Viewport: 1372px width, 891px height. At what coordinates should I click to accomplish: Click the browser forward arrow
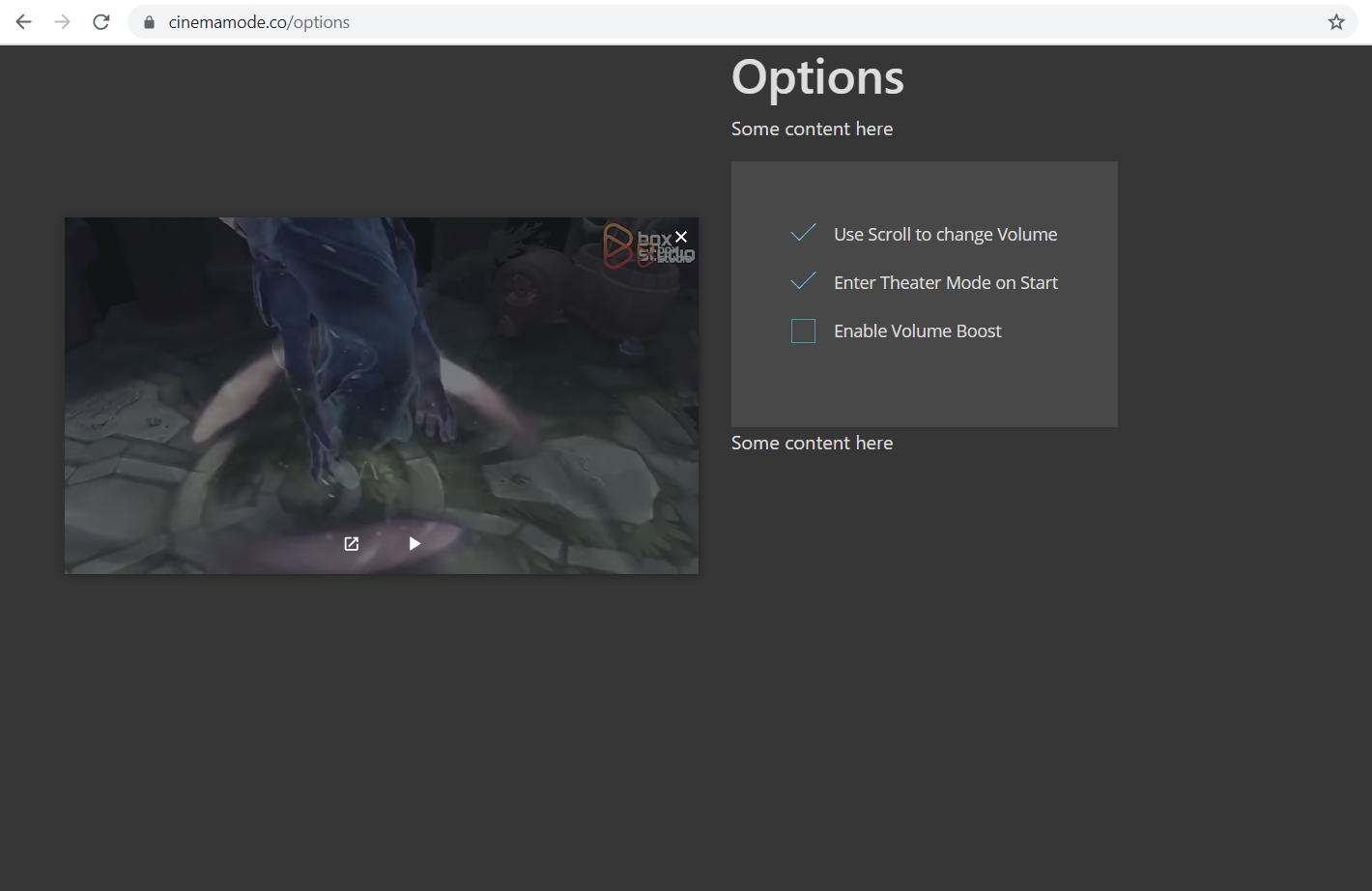(x=63, y=22)
